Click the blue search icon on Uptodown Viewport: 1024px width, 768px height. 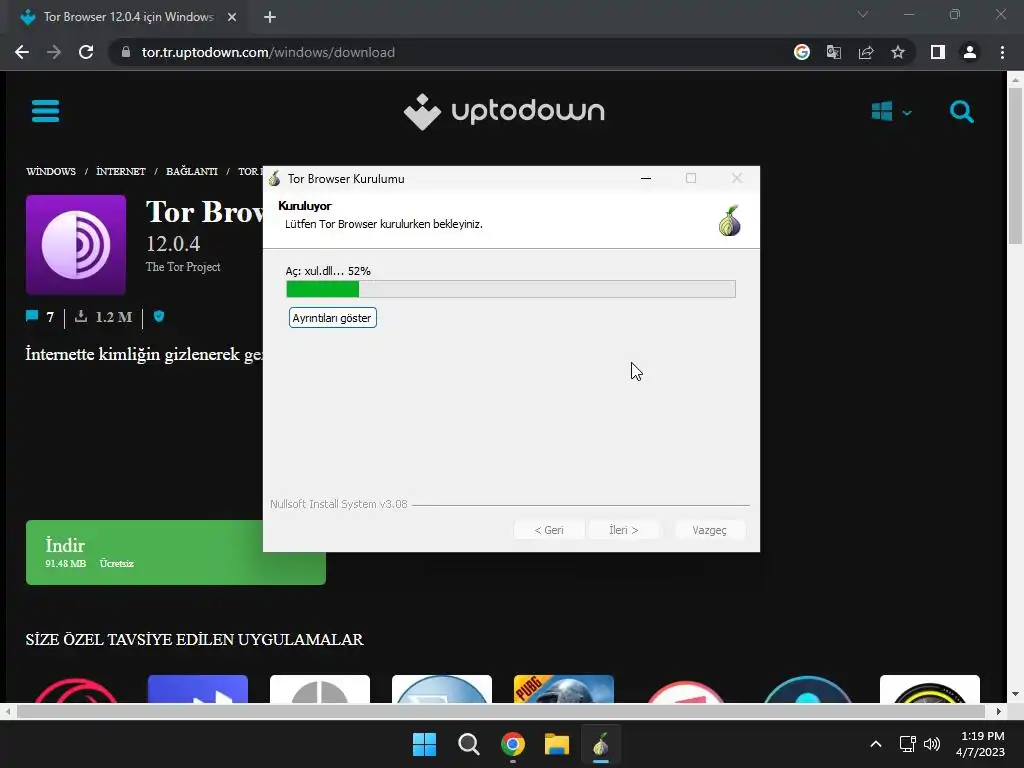point(961,112)
